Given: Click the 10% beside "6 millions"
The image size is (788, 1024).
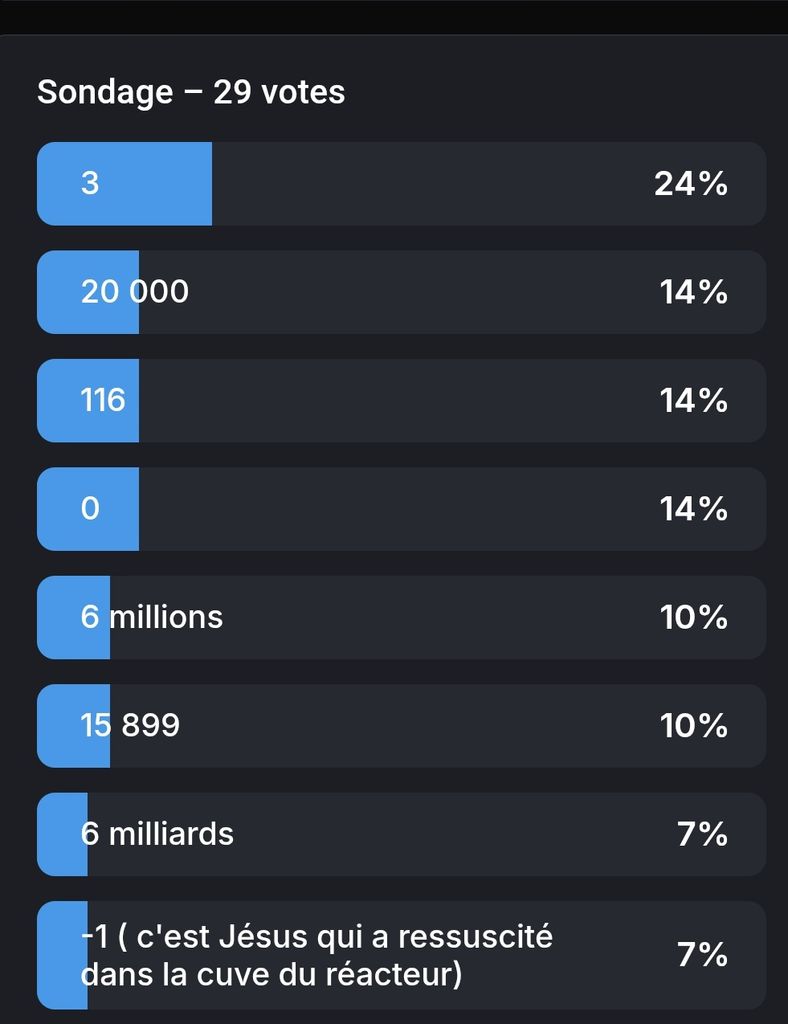Looking at the screenshot, I should (693, 617).
